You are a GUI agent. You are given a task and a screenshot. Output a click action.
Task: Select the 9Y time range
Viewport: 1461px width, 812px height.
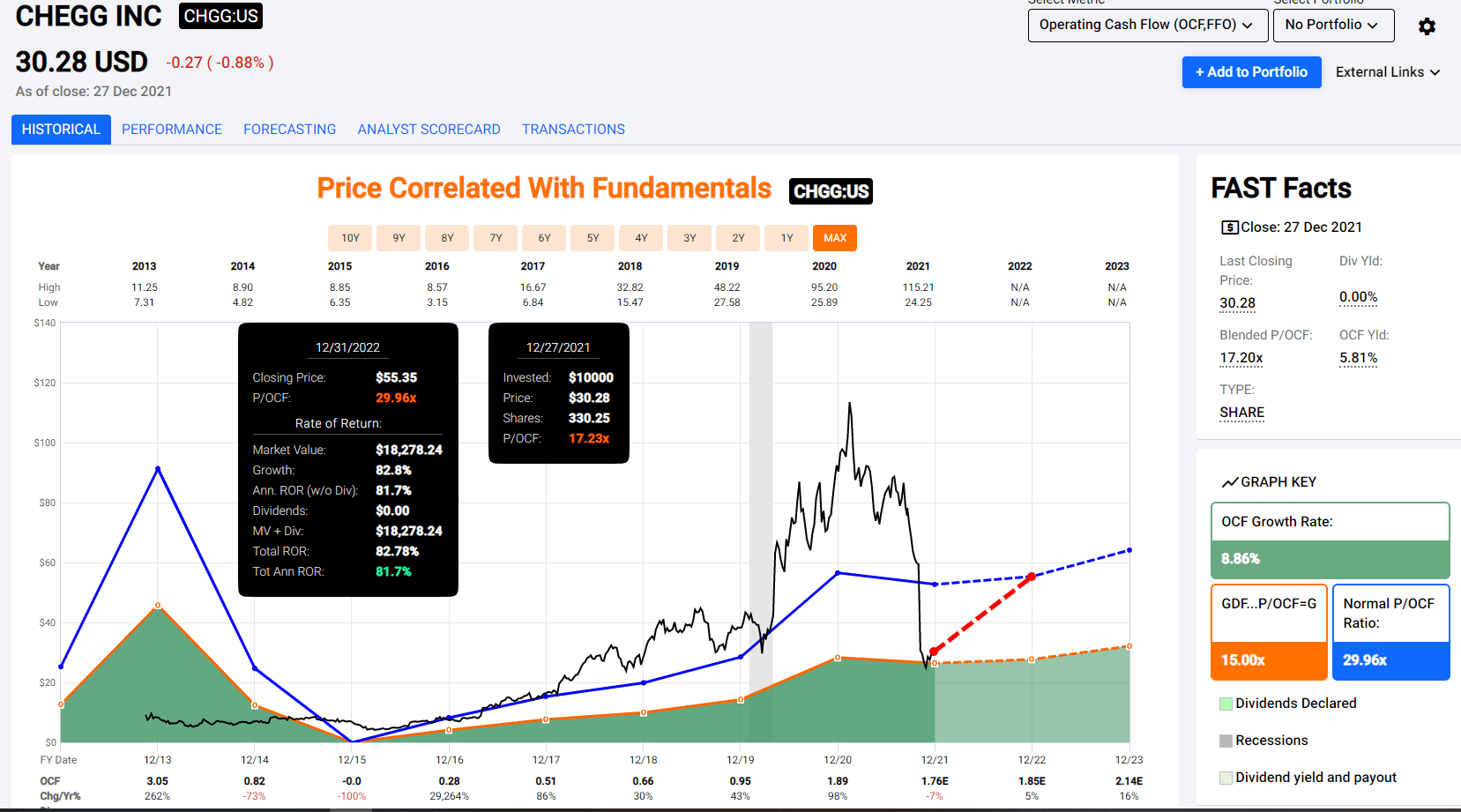coord(399,238)
